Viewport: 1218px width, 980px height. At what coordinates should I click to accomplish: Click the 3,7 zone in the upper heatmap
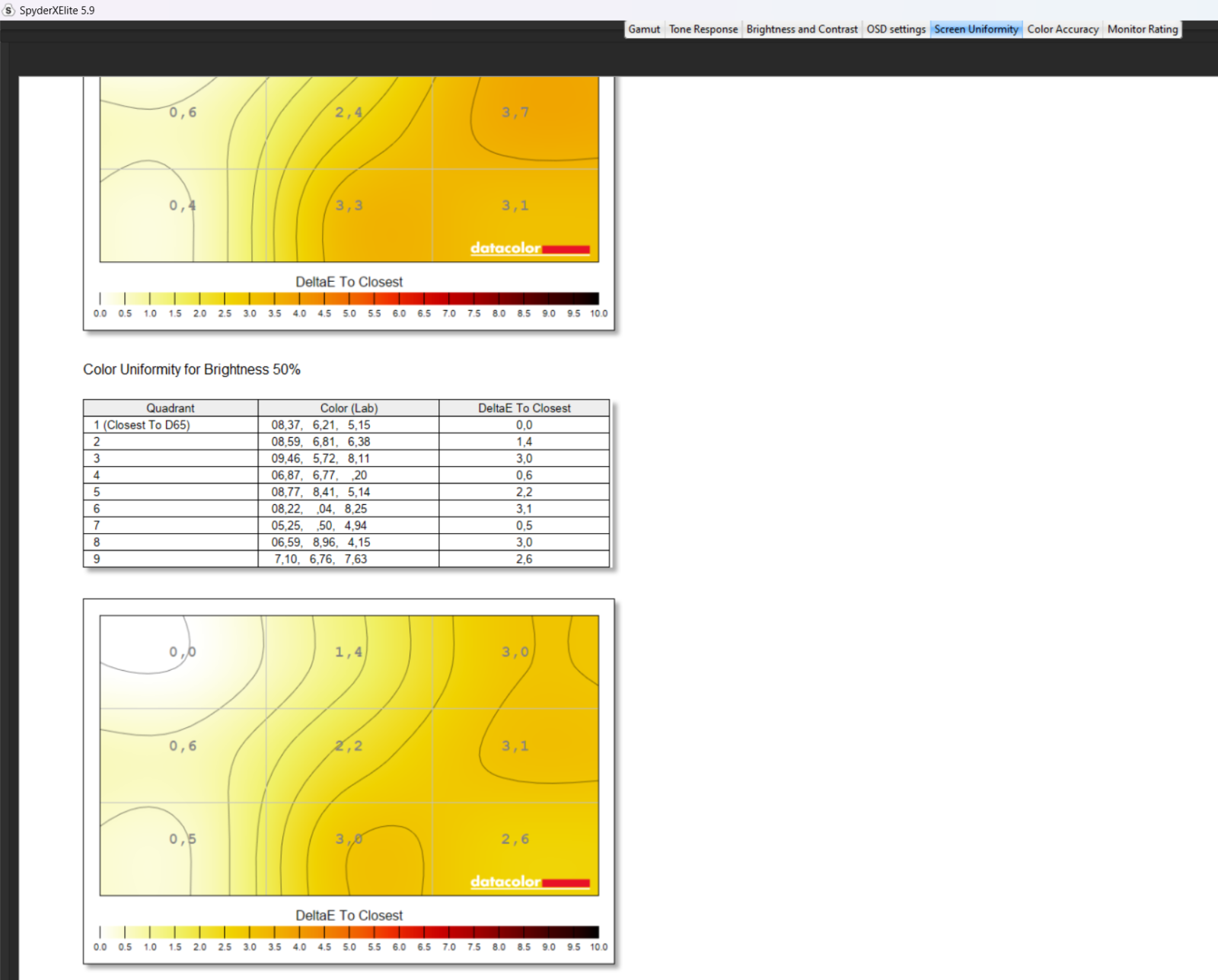(515, 113)
